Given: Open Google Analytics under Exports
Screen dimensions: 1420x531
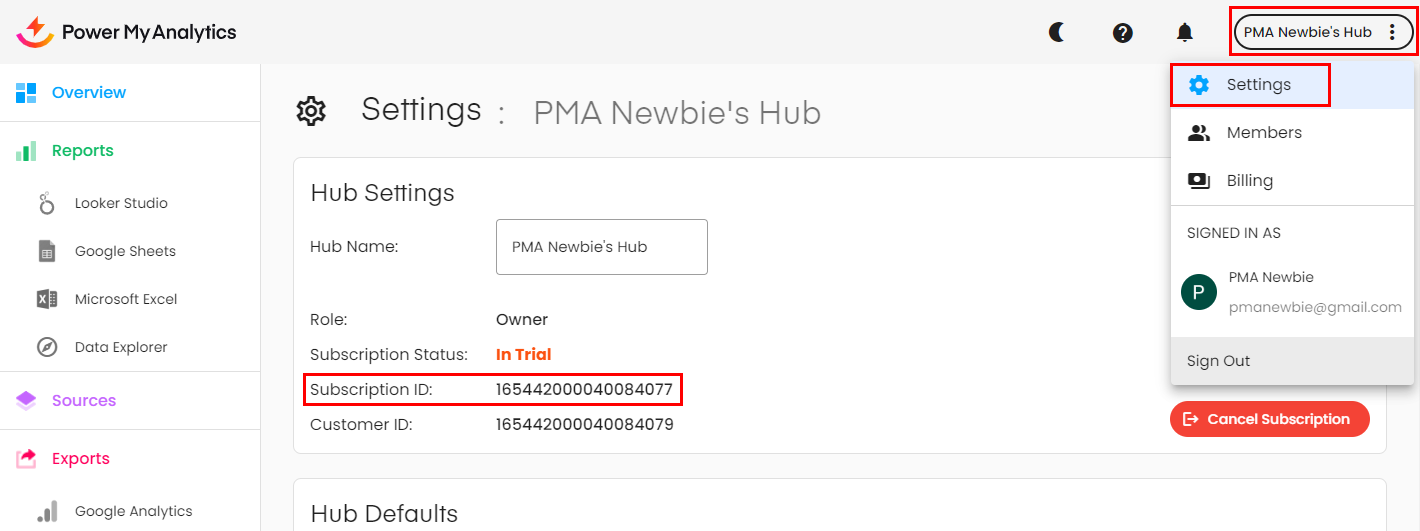Looking at the screenshot, I should pos(133,511).
